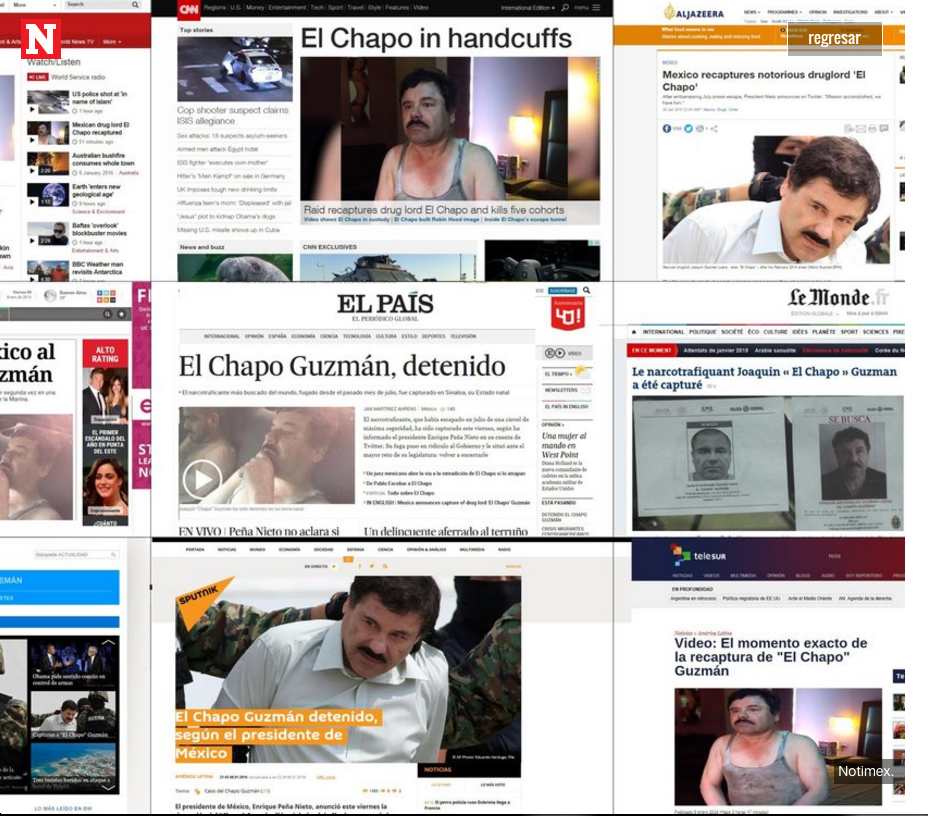
Task: Play the El País El Chapo video
Action: 202,479
